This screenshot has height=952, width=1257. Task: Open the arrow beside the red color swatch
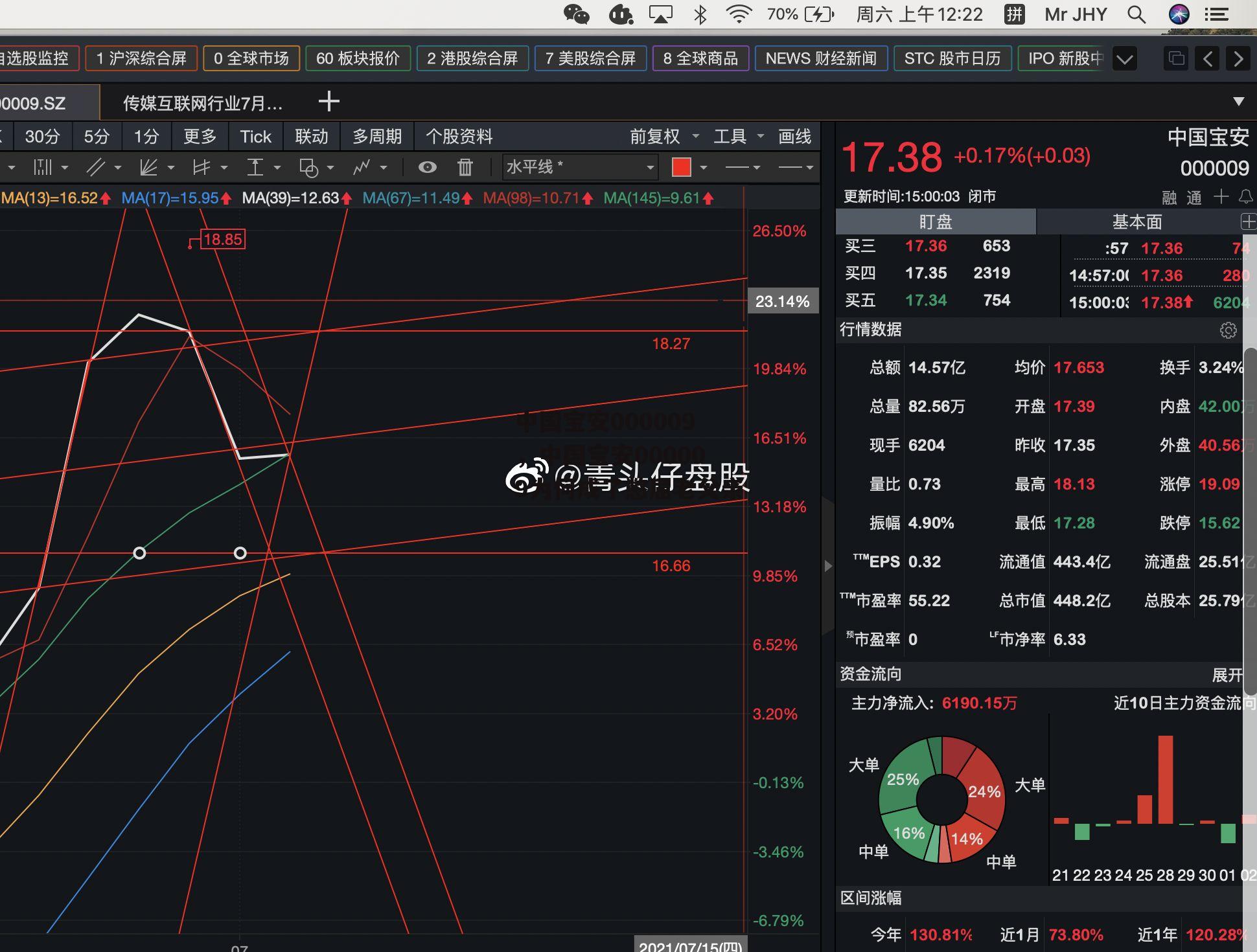tap(703, 168)
